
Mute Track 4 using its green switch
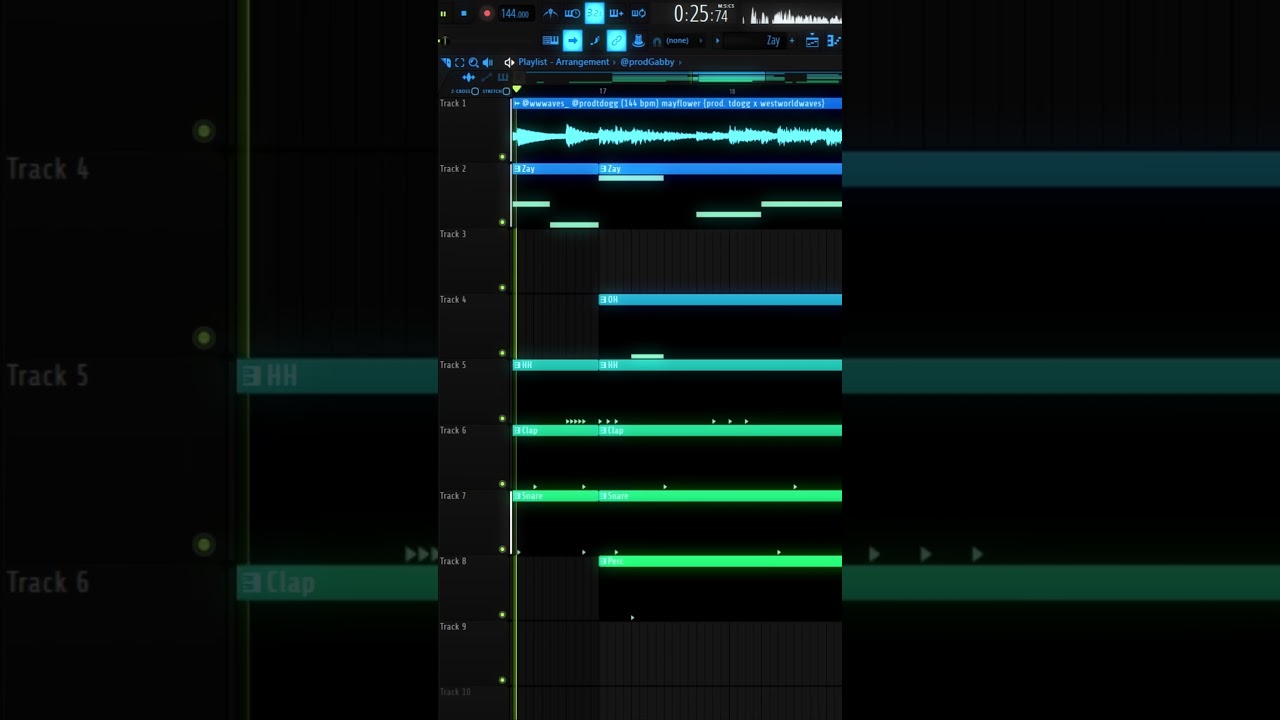tap(502, 353)
